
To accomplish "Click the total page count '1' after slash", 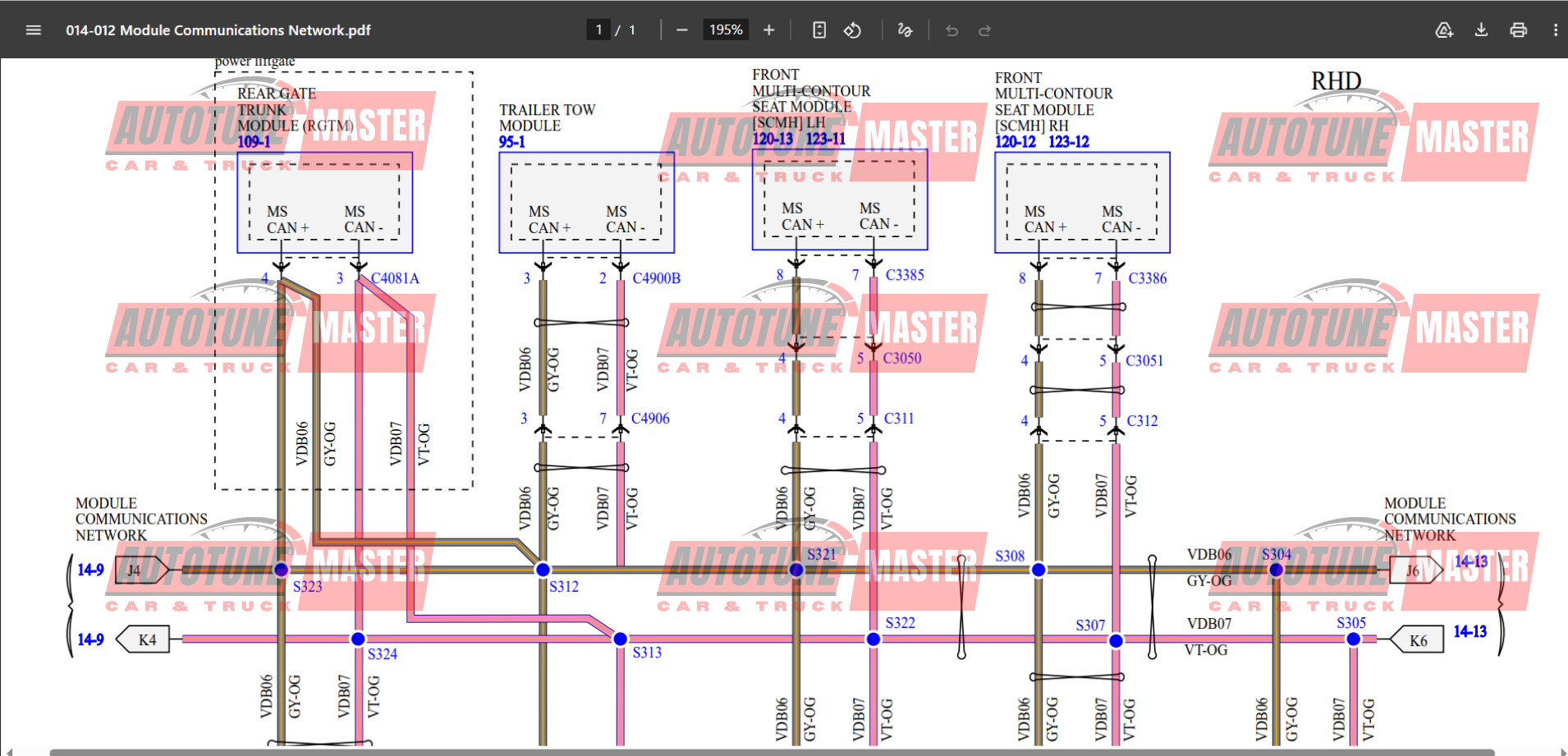I will 632,30.
